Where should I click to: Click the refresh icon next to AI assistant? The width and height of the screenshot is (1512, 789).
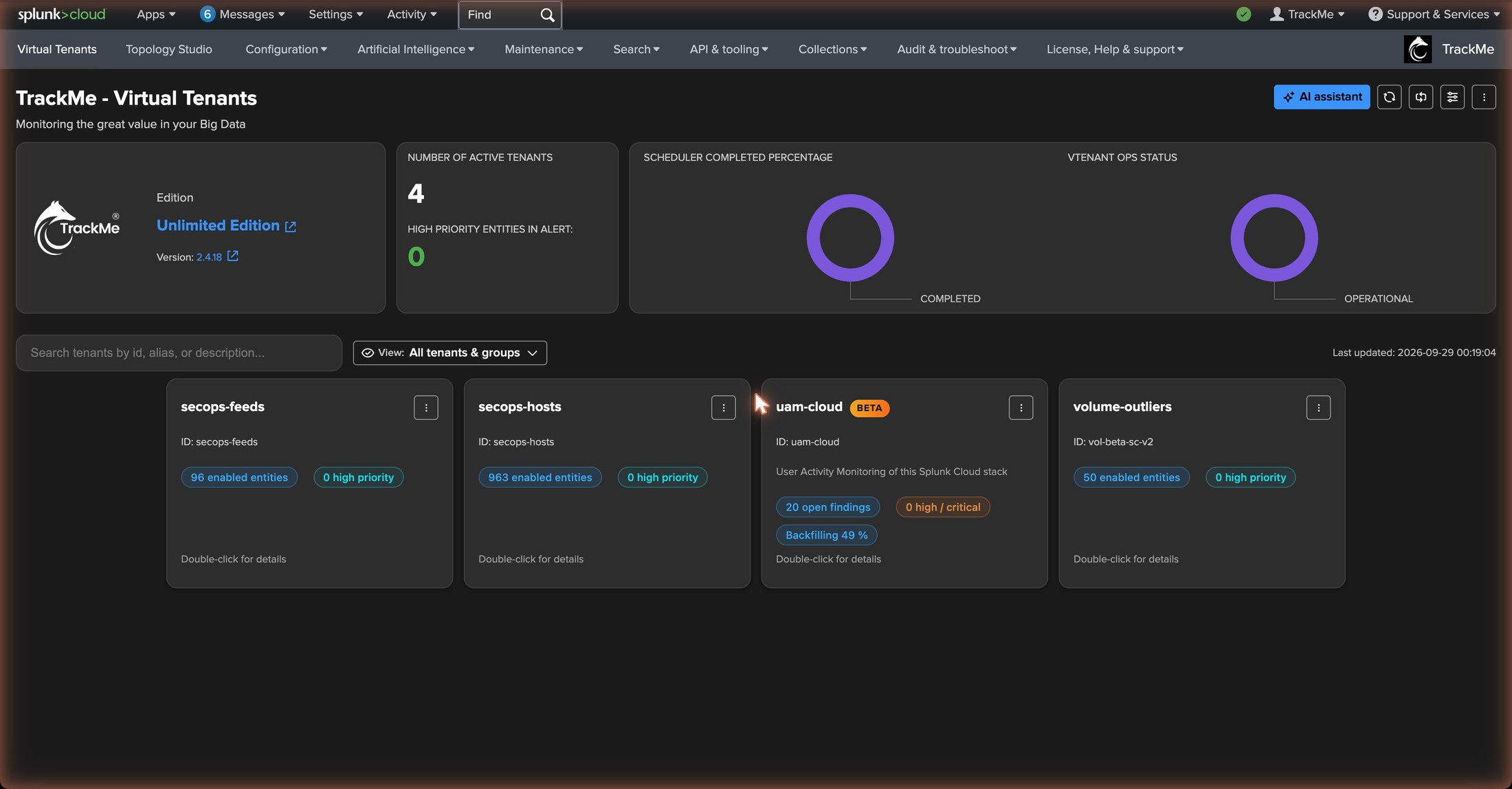click(1389, 97)
